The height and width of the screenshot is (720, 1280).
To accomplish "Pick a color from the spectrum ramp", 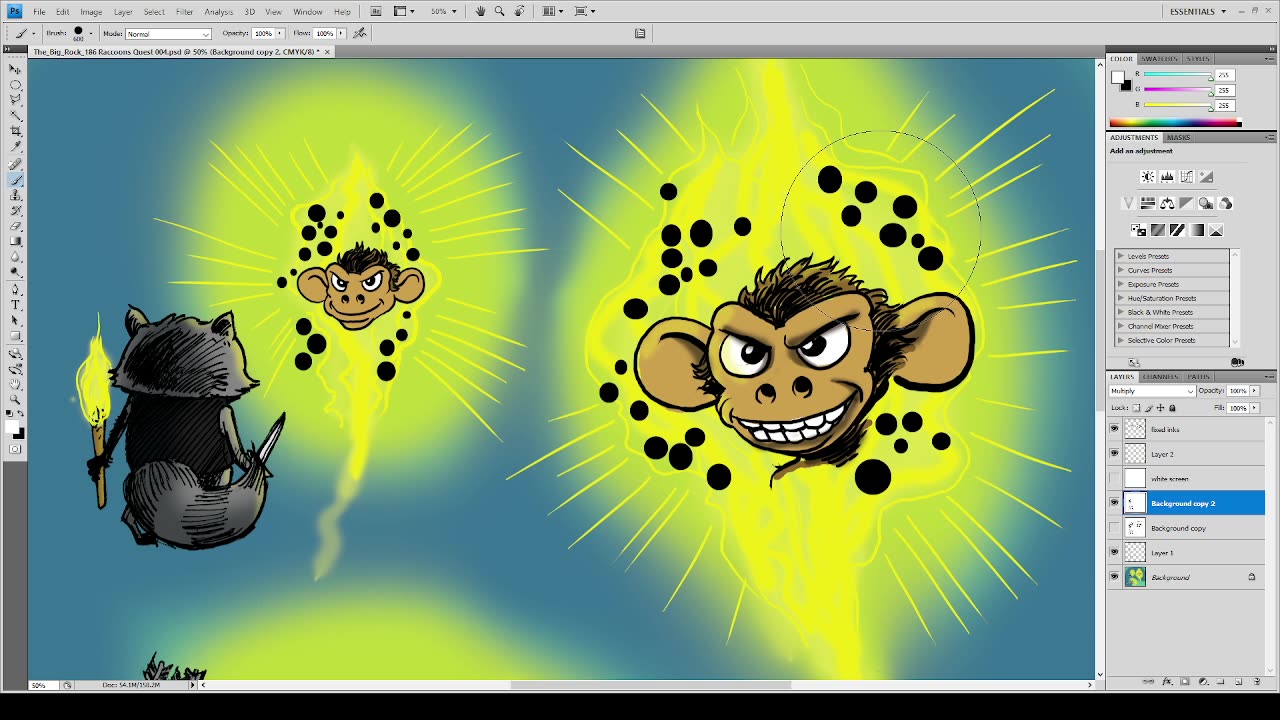I will (1176, 123).
